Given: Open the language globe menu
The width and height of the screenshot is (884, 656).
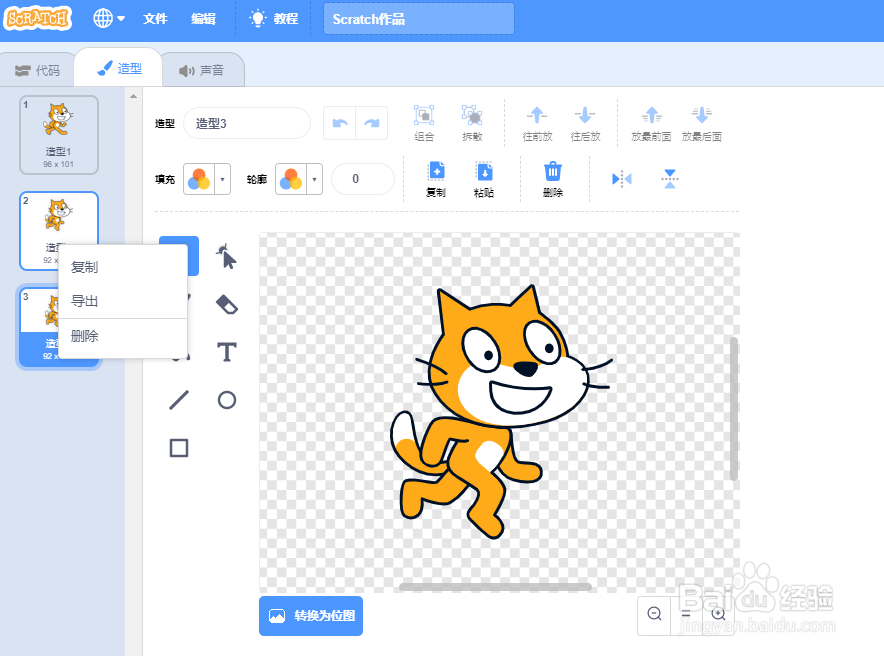Looking at the screenshot, I should (109, 19).
